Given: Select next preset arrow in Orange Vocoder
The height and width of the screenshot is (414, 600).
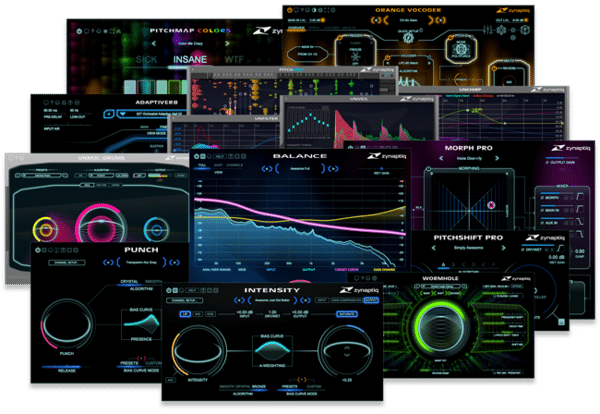Looking at the screenshot, I should (441, 20).
